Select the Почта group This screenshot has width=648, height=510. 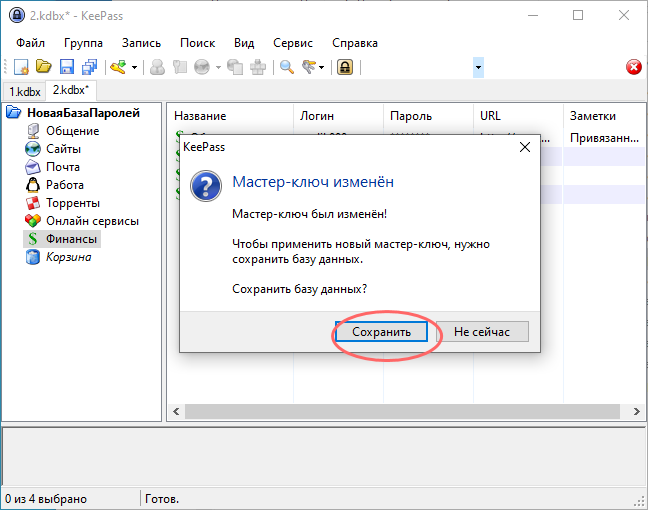pos(63,167)
